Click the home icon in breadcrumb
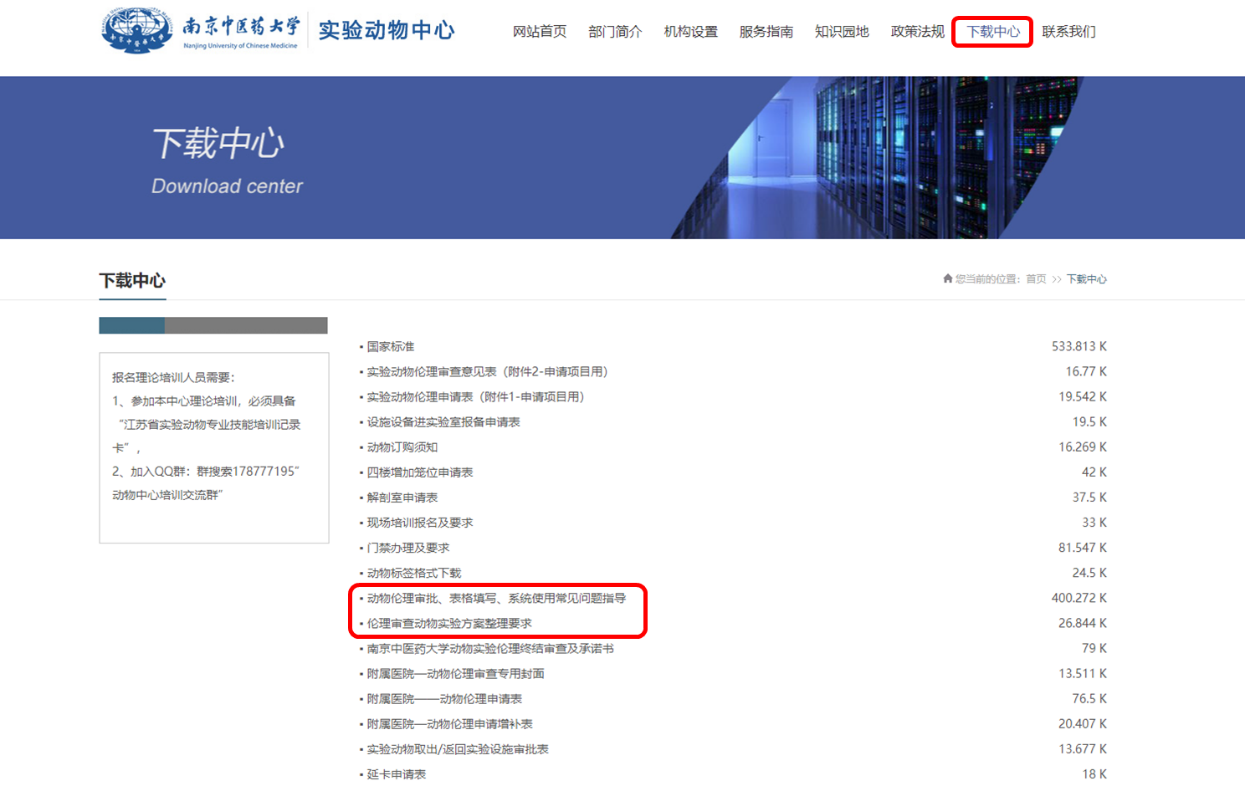This screenshot has height=786, width=1245. 947,279
